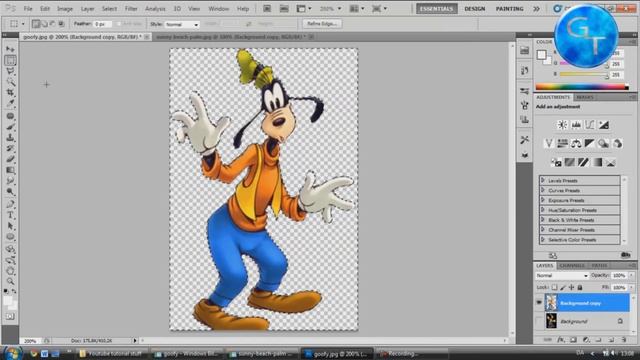Viewport: 640px width, 360px height.
Task: Switch to the Channels tab
Action: (x=572, y=266)
